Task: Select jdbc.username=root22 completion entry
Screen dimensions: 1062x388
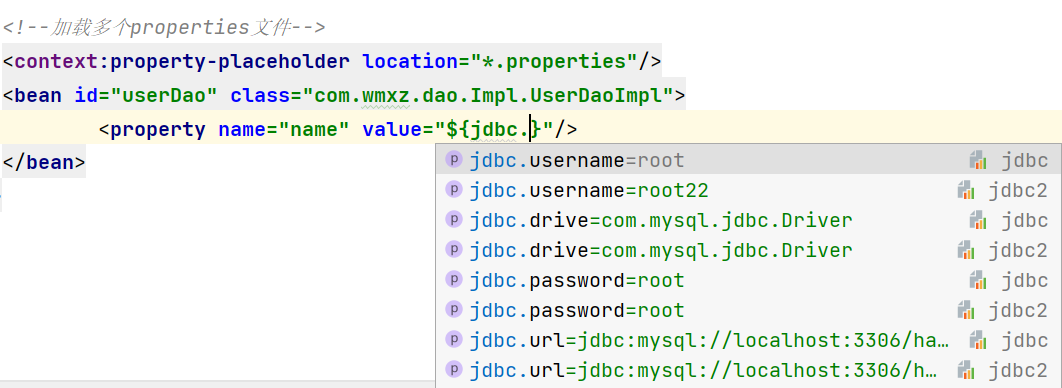Action: [748, 190]
